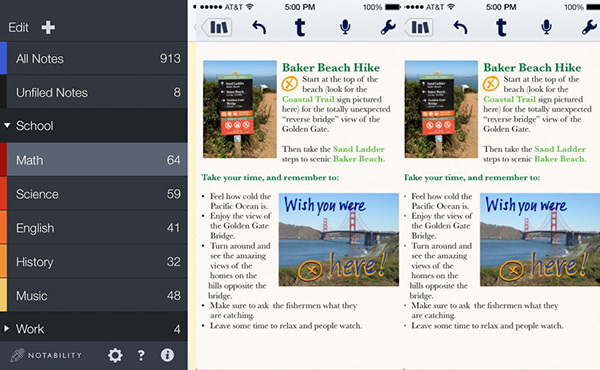The width and height of the screenshot is (600, 370).
Task: Click the Notability logo
Action: (x=46, y=355)
